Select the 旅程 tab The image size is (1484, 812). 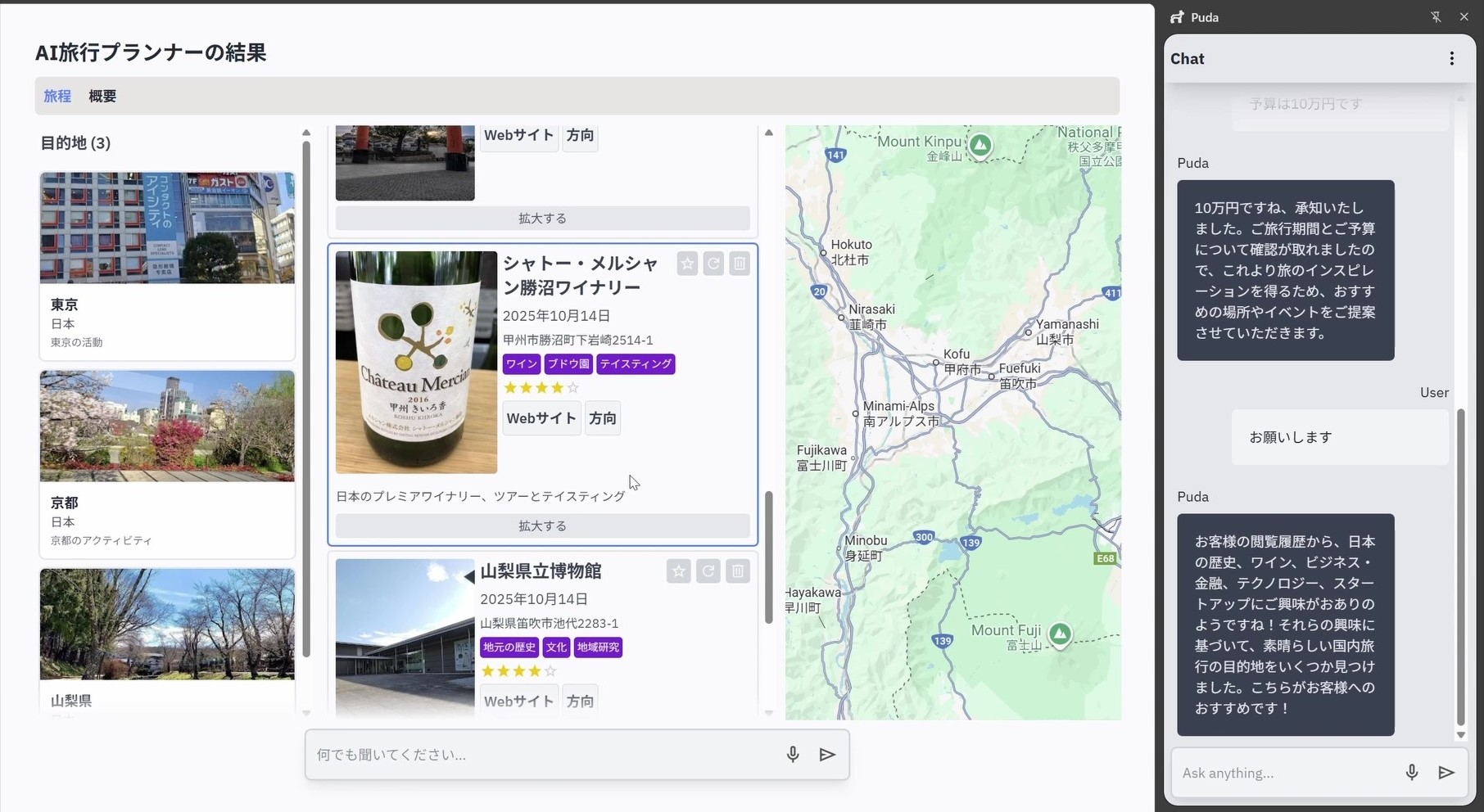pyautogui.click(x=57, y=97)
